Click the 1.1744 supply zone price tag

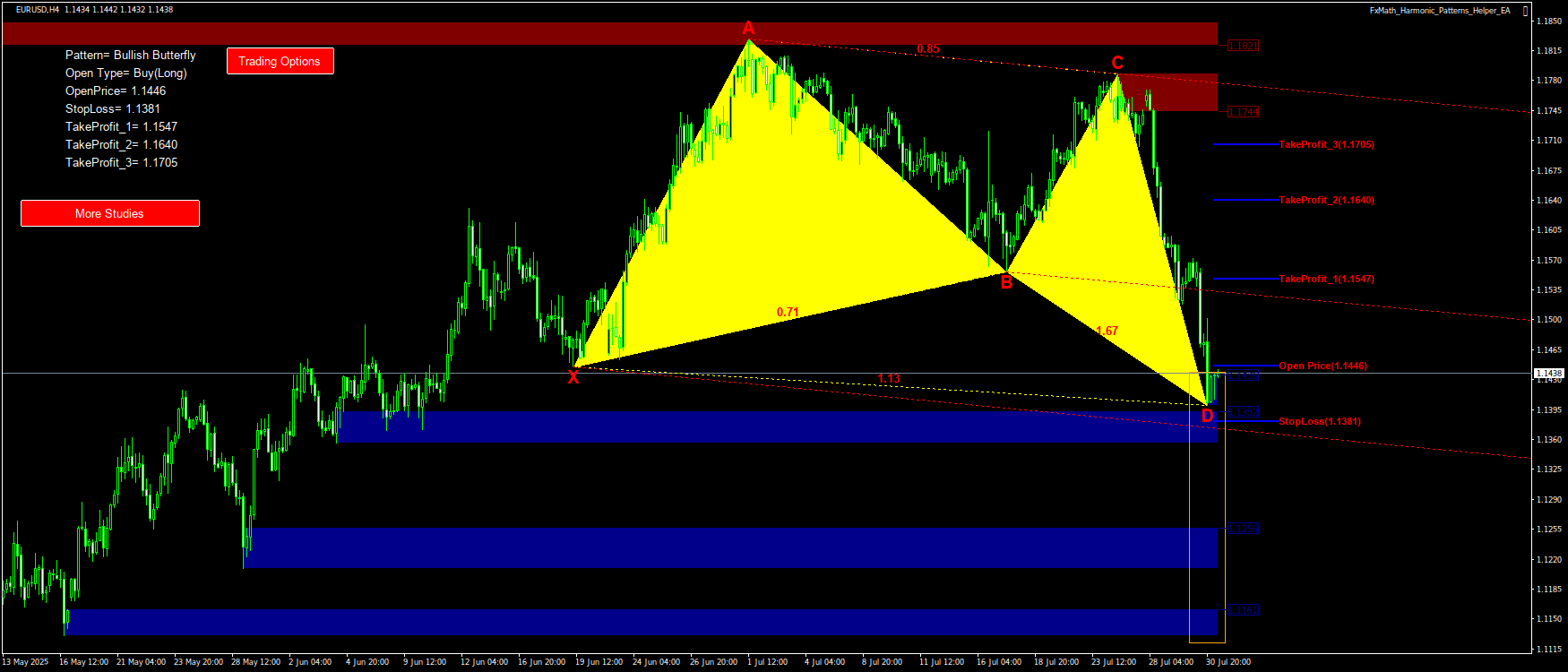pos(1243,112)
